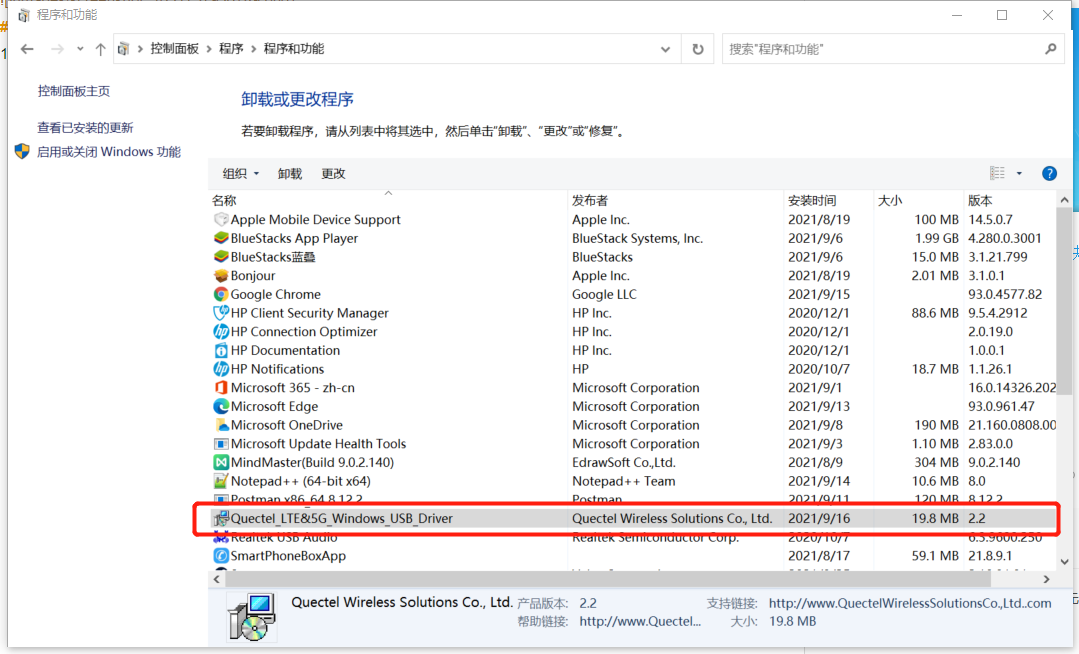Viewport: 1079px width, 654px height.
Task: Open the view options dropdown arrow
Action: [x=1019, y=173]
